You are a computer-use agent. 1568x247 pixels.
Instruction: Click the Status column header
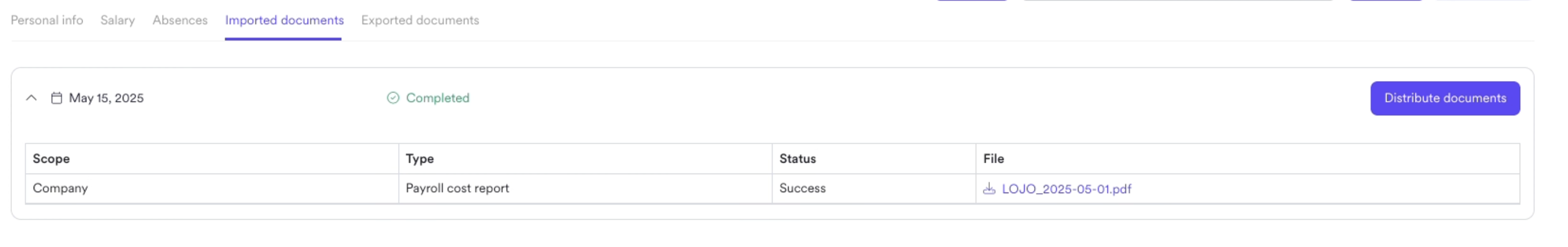click(798, 158)
